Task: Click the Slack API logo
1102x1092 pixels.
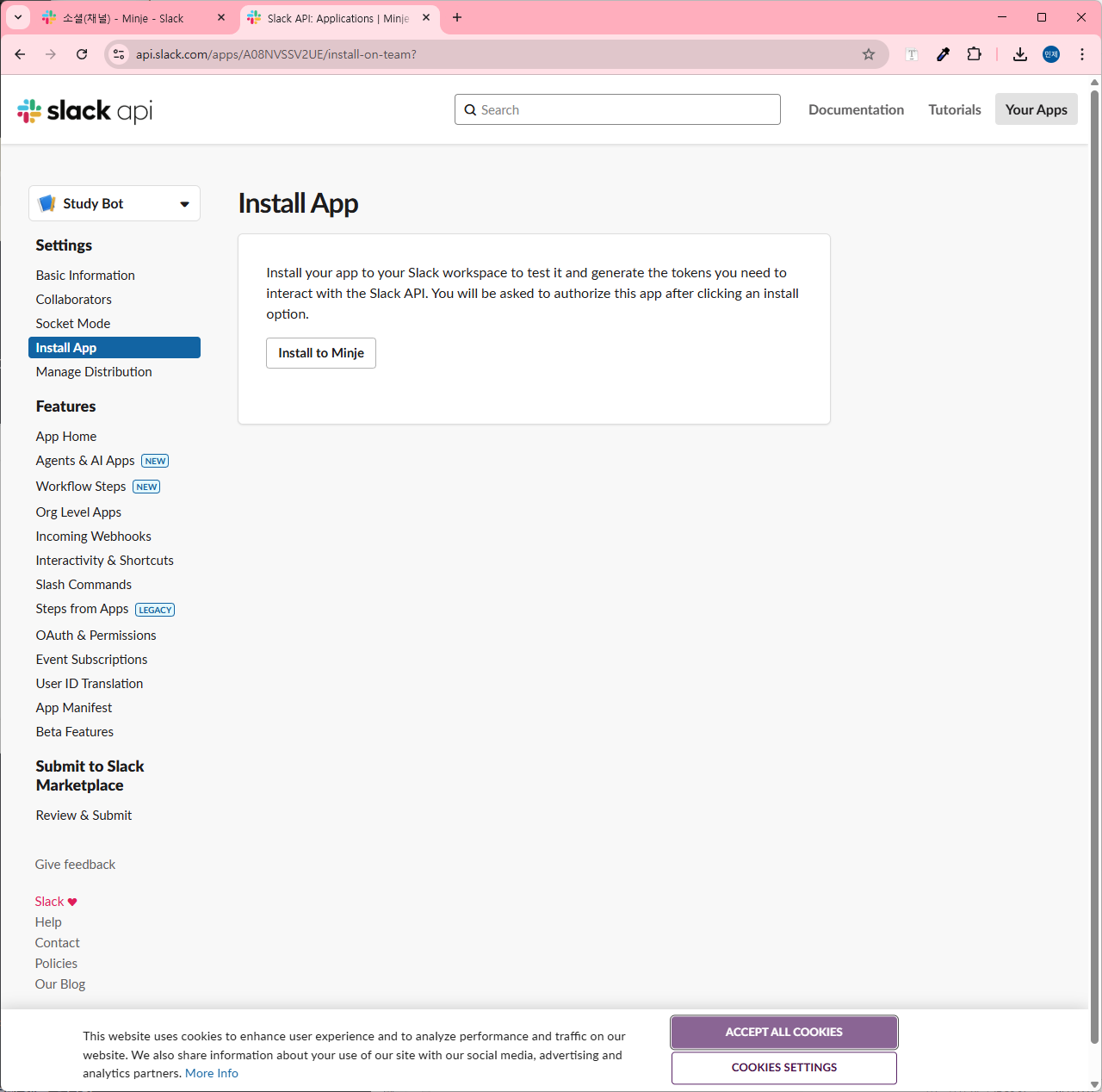Action: tap(85, 110)
